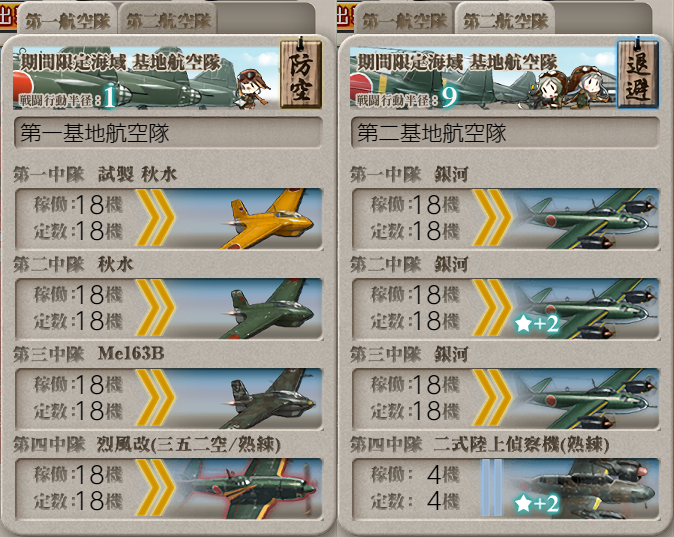Click the blue proficiency bars on 二式陸上偵察機

492,488
